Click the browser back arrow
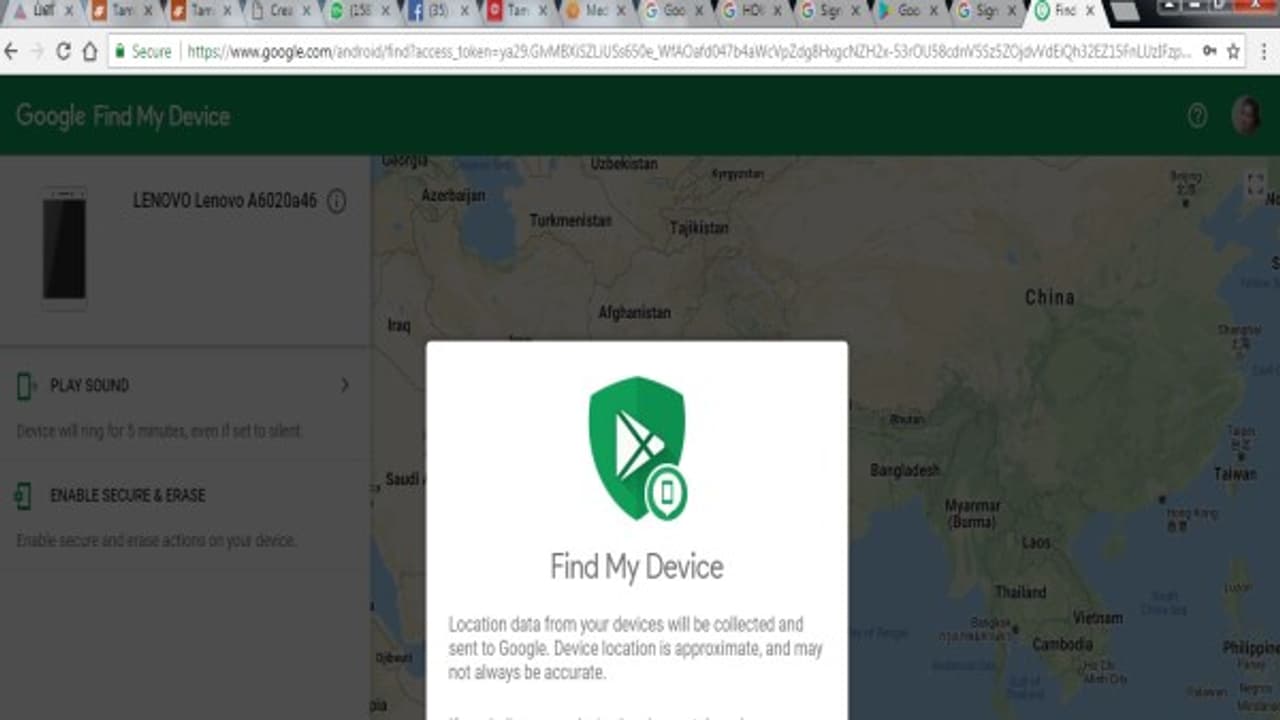Image resolution: width=1280 pixels, height=720 pixels. [x=14, y=51]
